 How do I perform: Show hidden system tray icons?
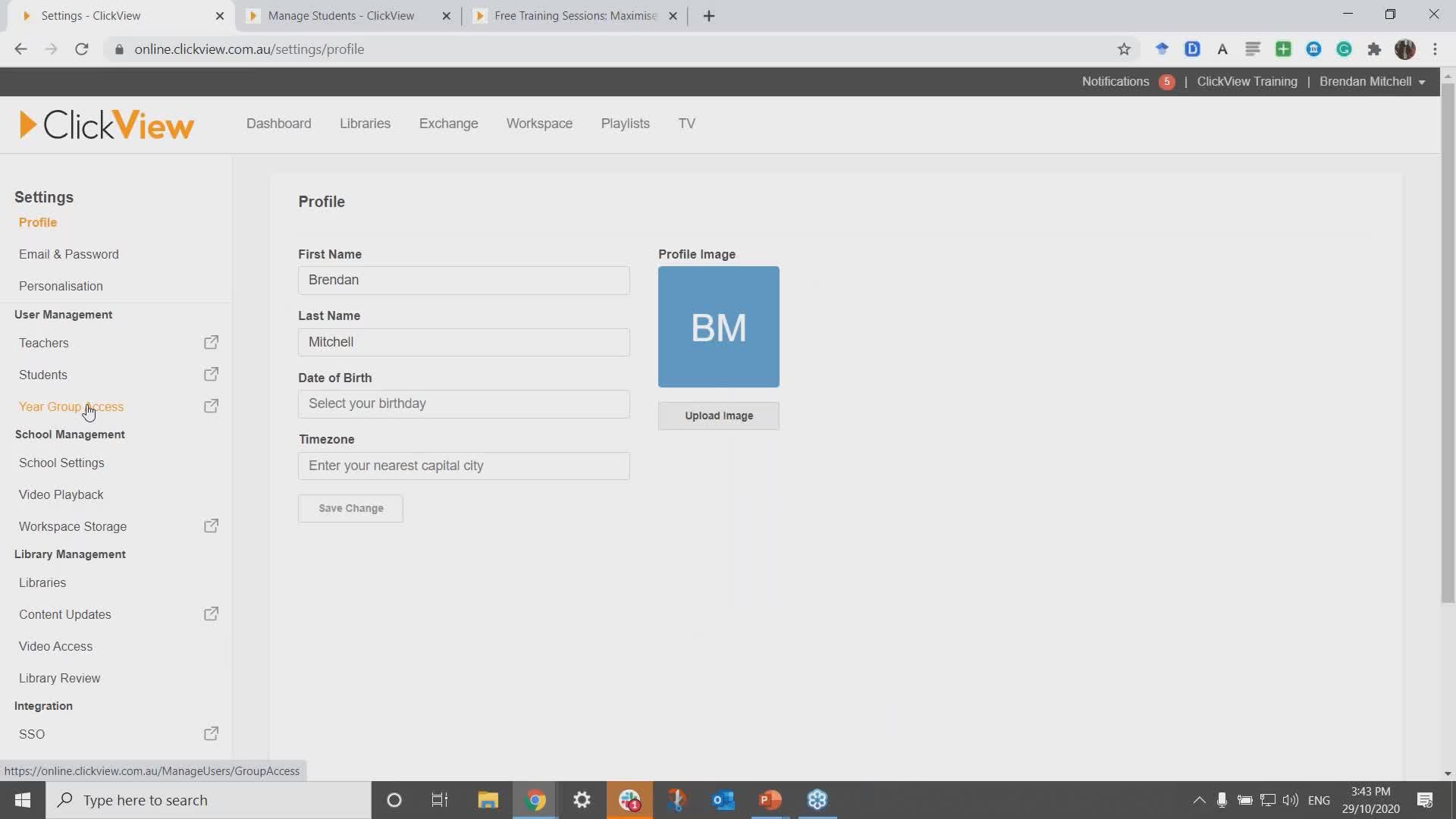click(1199, 800)
